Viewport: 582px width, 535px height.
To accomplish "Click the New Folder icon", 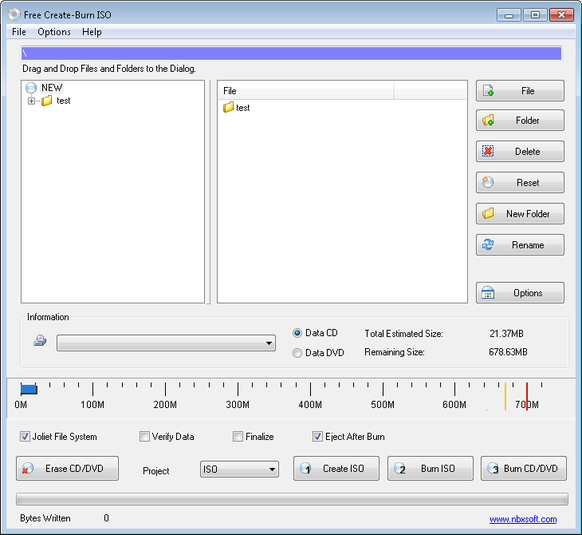I will coord(488,213).
